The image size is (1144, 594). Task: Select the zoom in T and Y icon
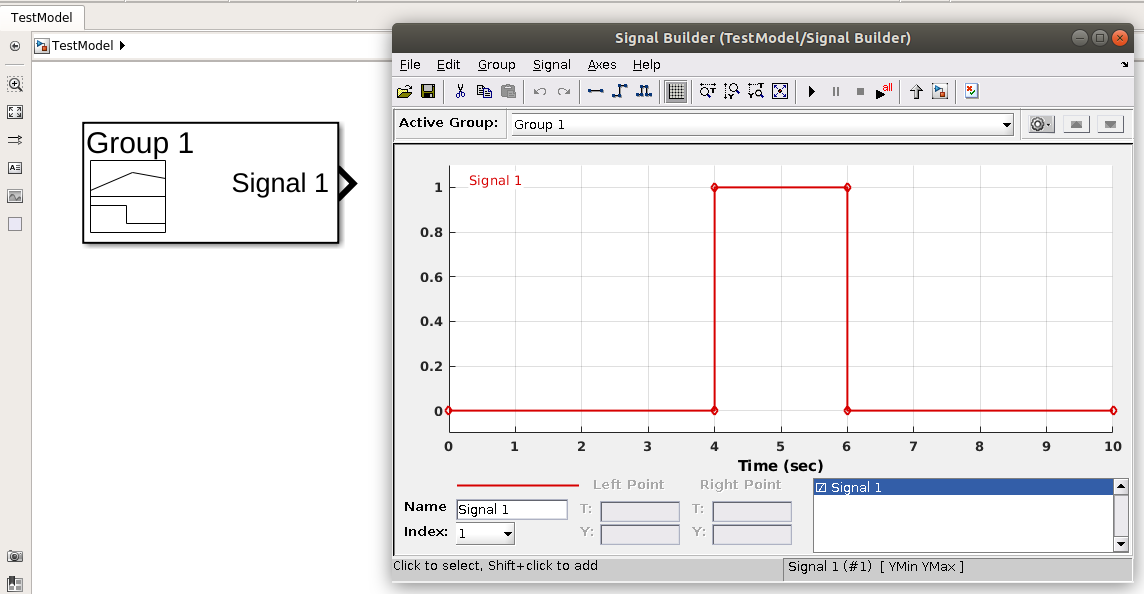(x=756, y=91)
